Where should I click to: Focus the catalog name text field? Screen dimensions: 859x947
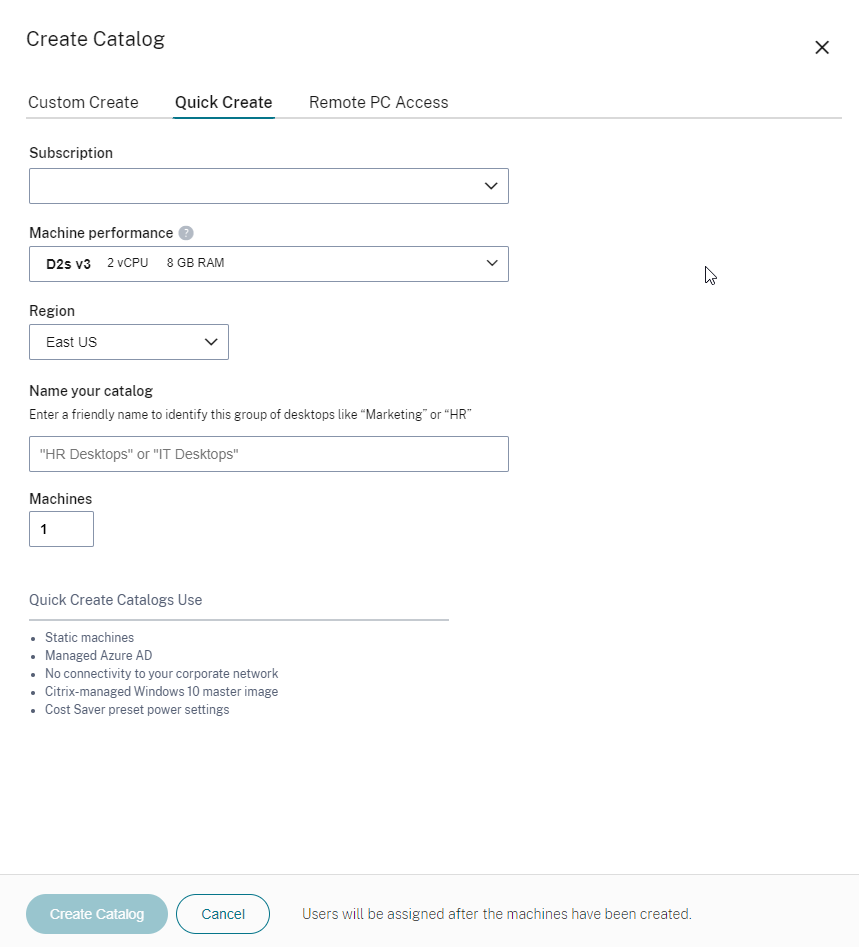pyautogui.click(x=268, y=454)
